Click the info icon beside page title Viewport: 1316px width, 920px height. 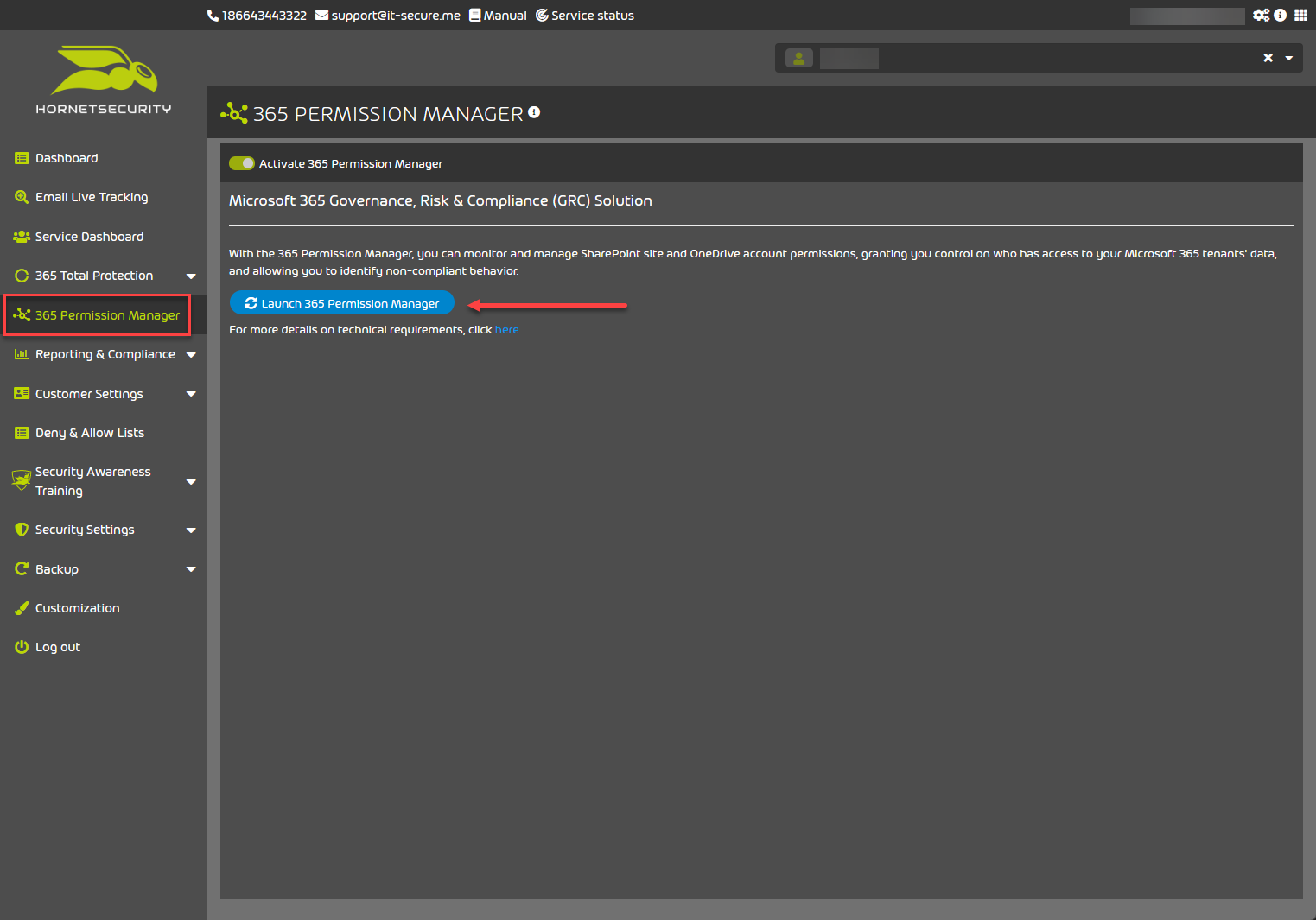tap(534, 112)
